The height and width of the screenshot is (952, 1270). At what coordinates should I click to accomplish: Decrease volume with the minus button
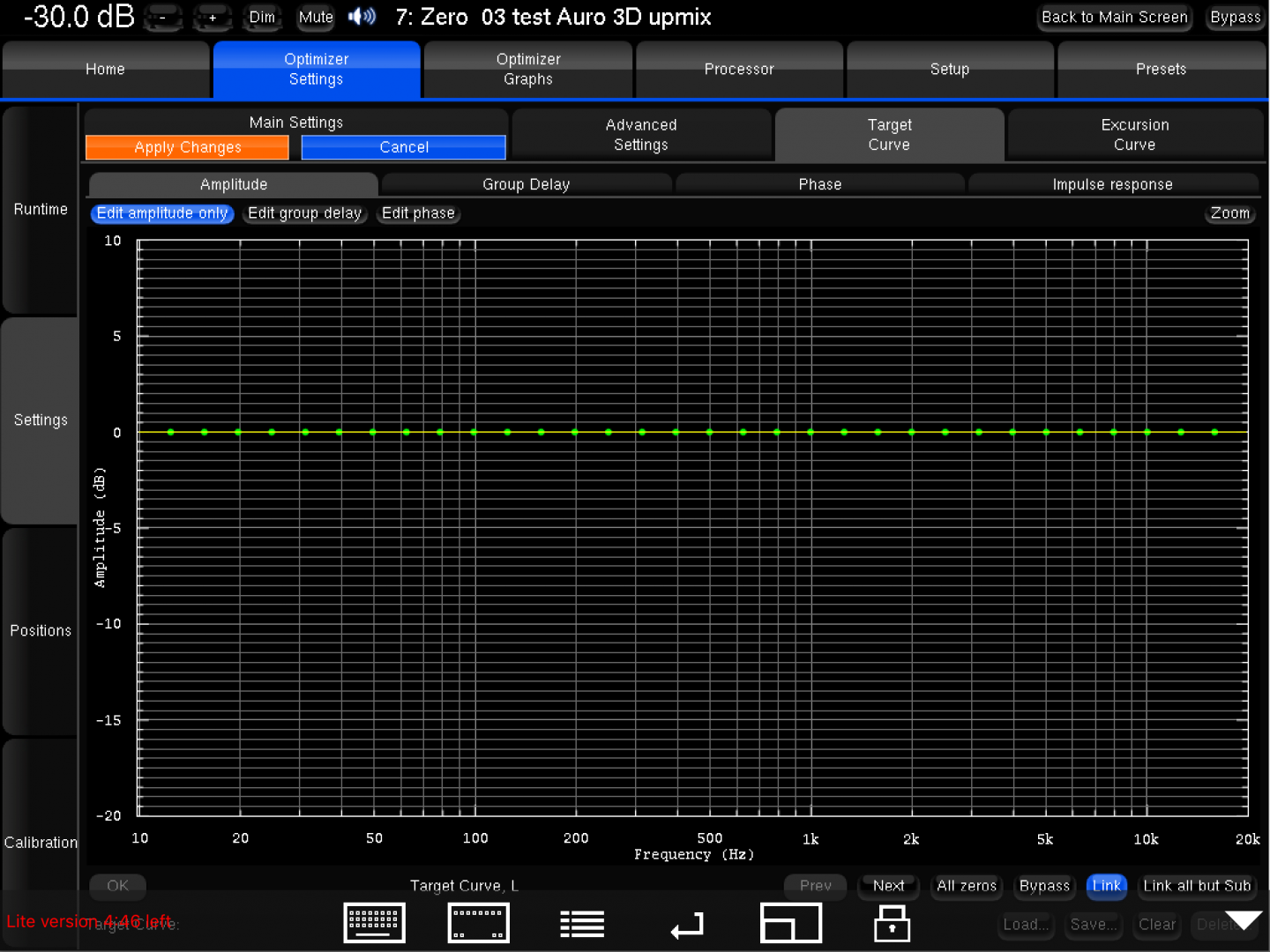pyautogui.click(x=163, y=18)
